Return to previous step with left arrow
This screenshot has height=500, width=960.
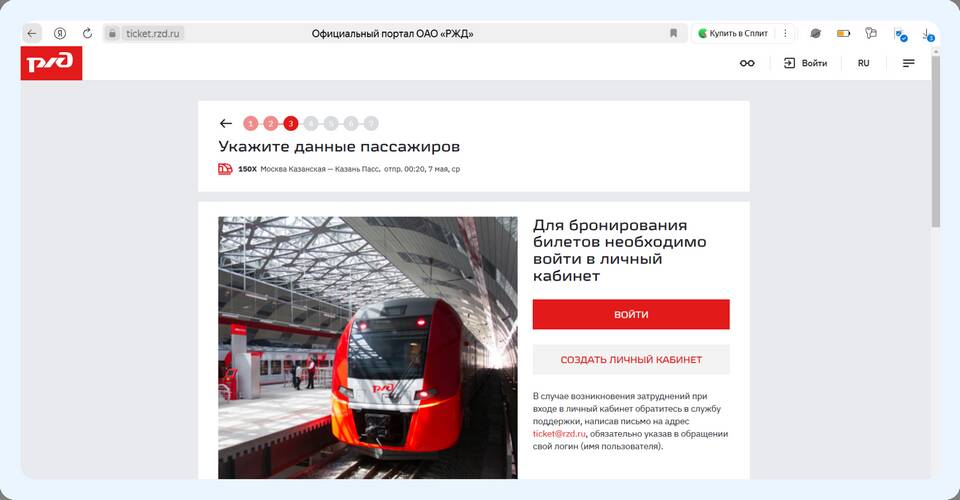(226, 124)
